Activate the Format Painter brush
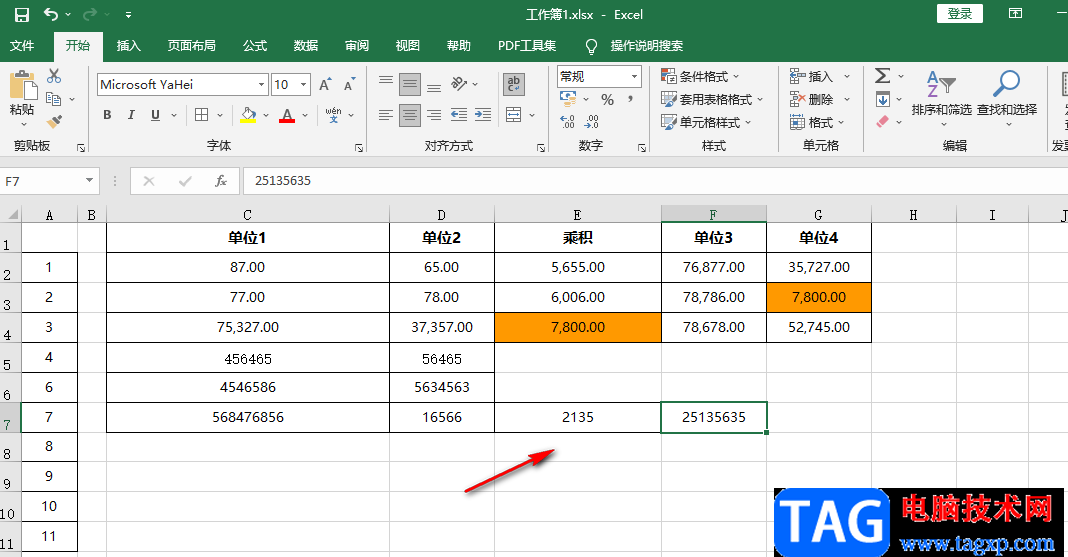The image size is (1068, 557). click(x=54, y=122)
